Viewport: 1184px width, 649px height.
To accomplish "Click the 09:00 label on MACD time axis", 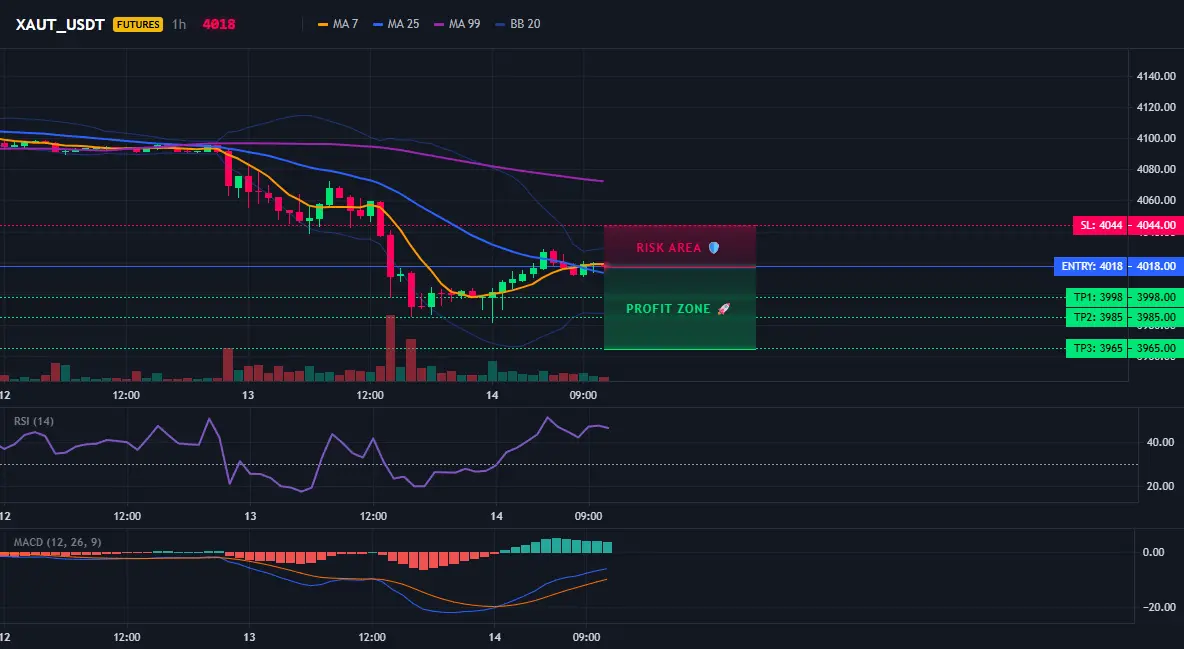I will [x=587, y=637].
